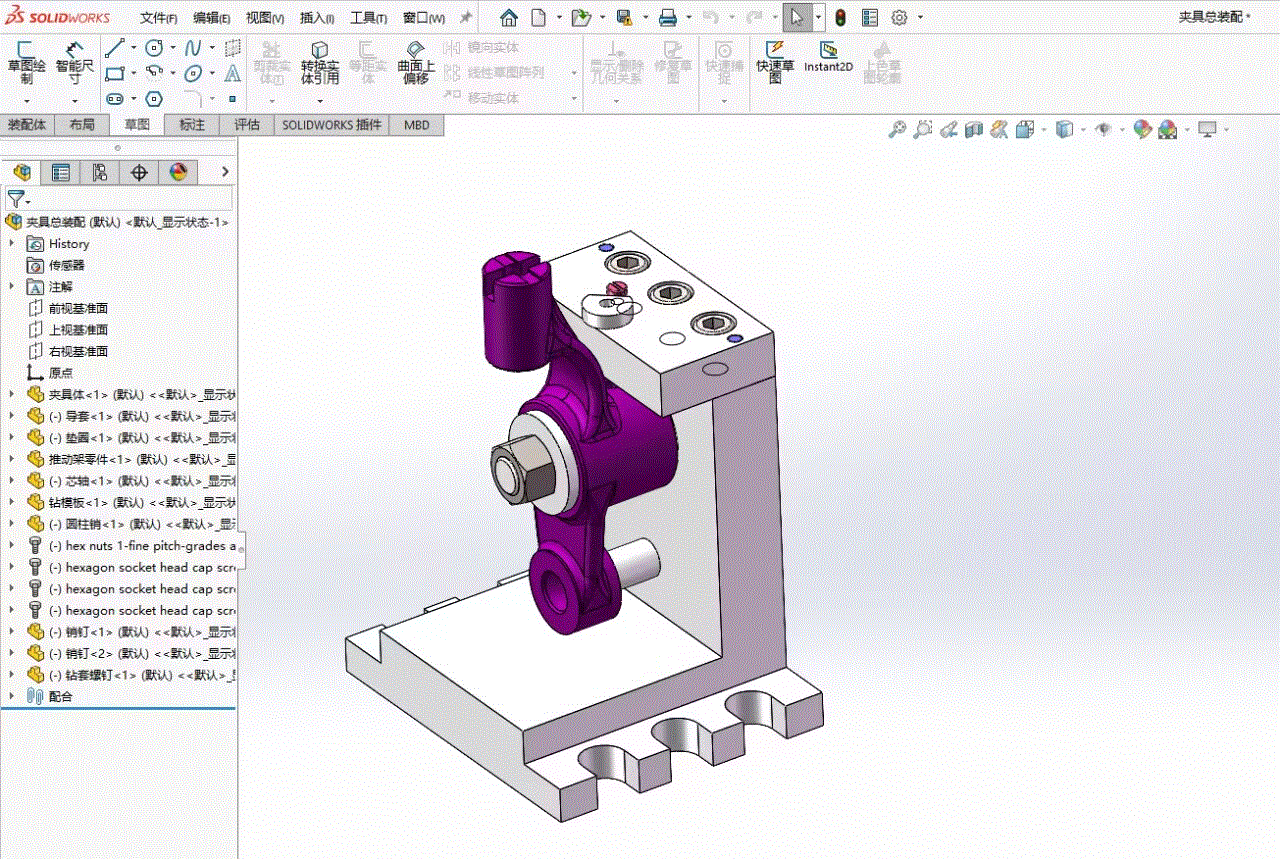Click the Offset On Surface (曲面上偏移) tool
This screenshot has width=1280, height=859.
point(416,62)
